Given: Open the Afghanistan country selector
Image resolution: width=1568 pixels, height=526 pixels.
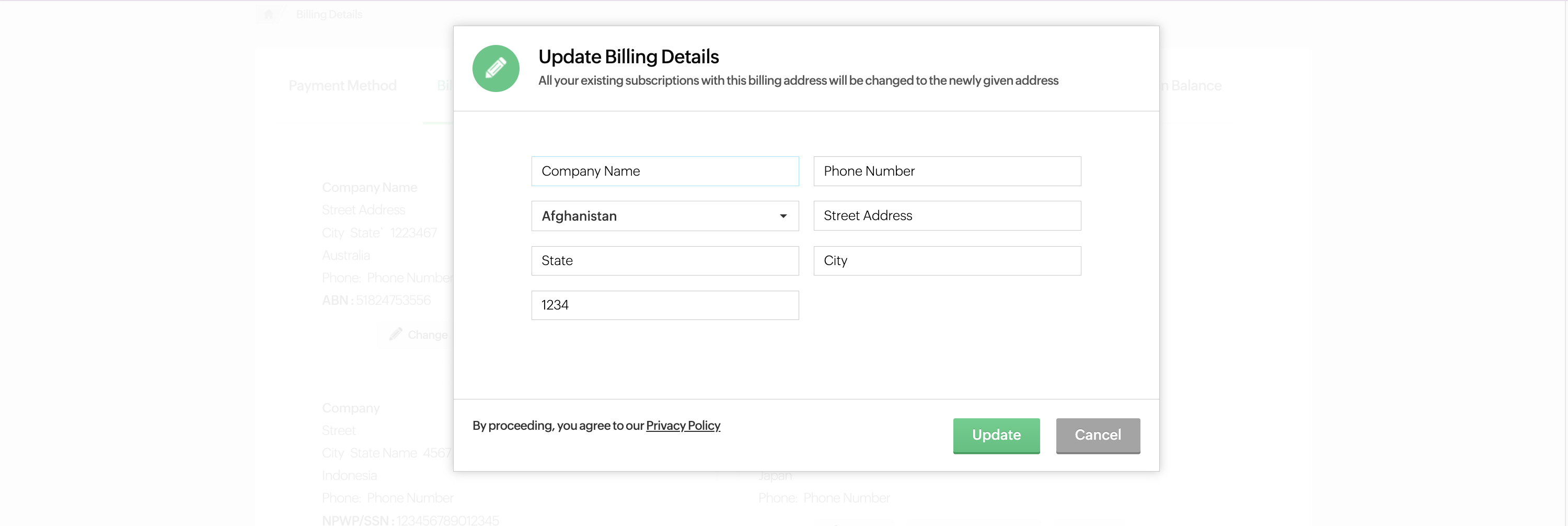Looking at the screenshot, I should (x=664, y=216).
